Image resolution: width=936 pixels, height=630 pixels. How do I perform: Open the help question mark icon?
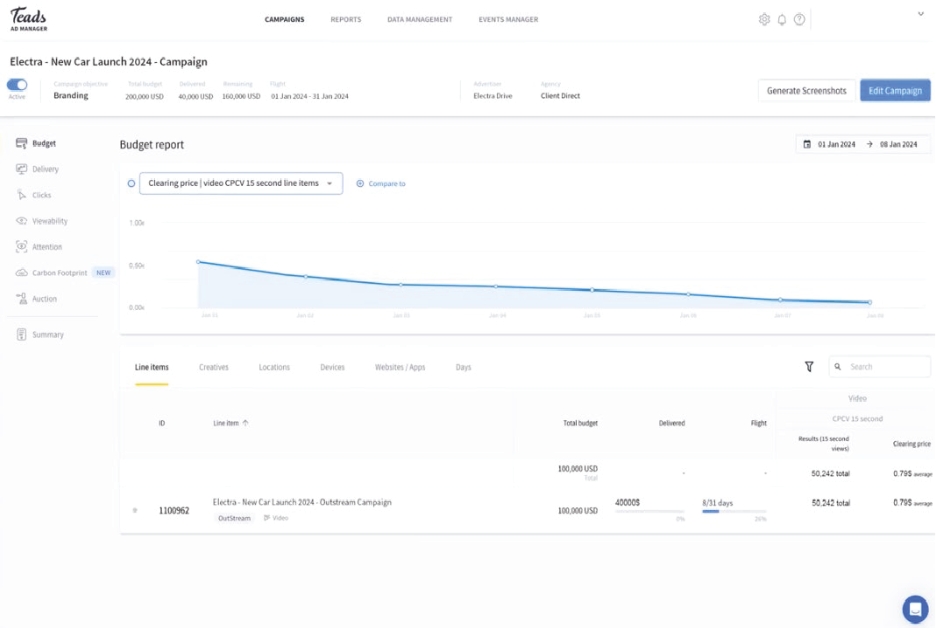[x=799, y=20]
